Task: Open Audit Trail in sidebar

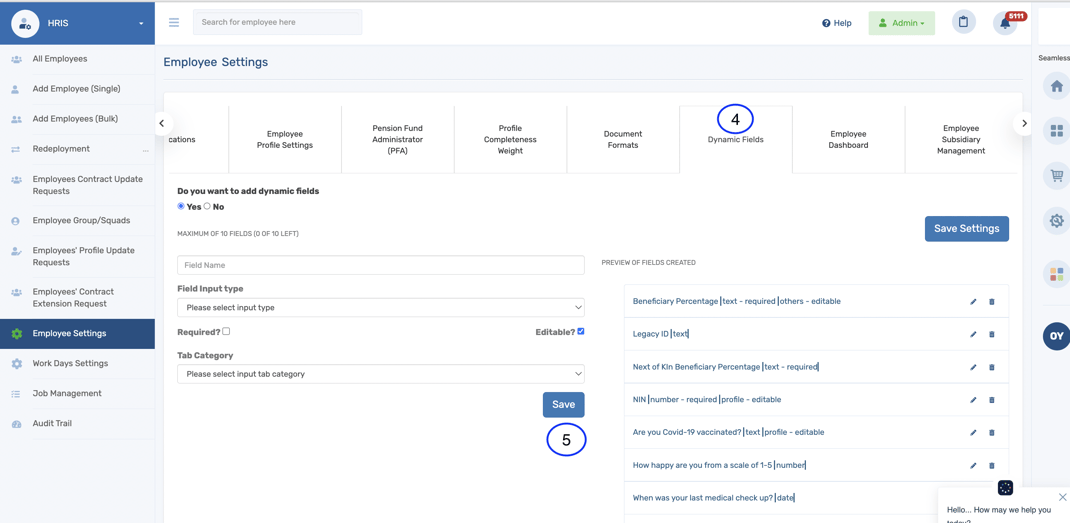Action: (x=77, y=424)
